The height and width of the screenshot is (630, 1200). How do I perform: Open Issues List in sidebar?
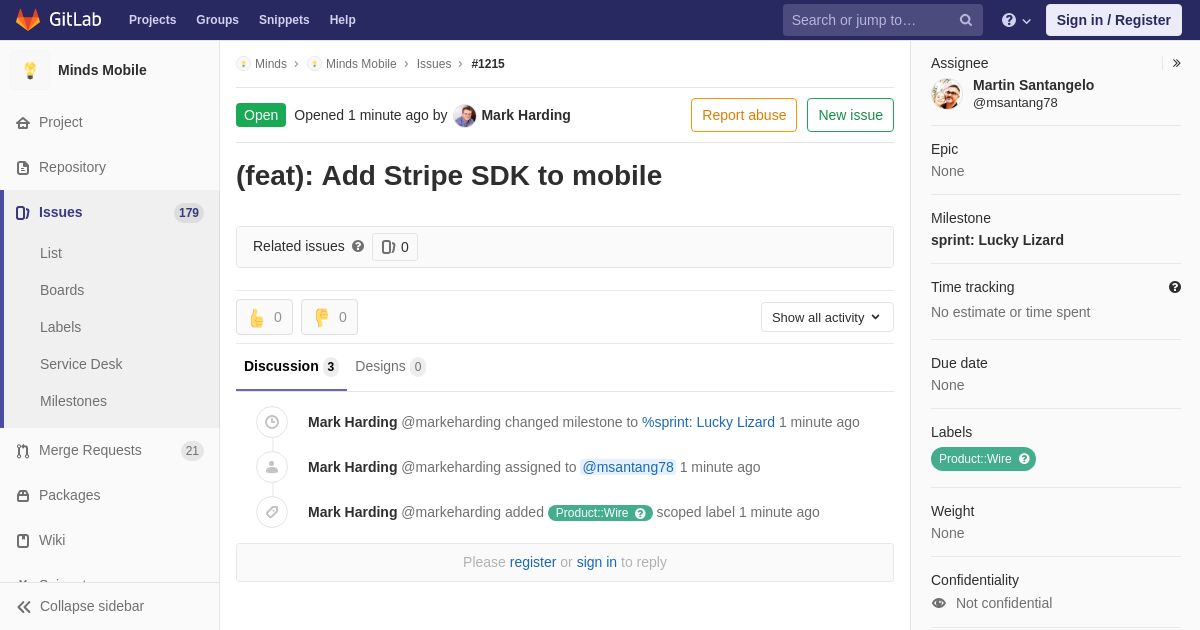tap(51, 253)
